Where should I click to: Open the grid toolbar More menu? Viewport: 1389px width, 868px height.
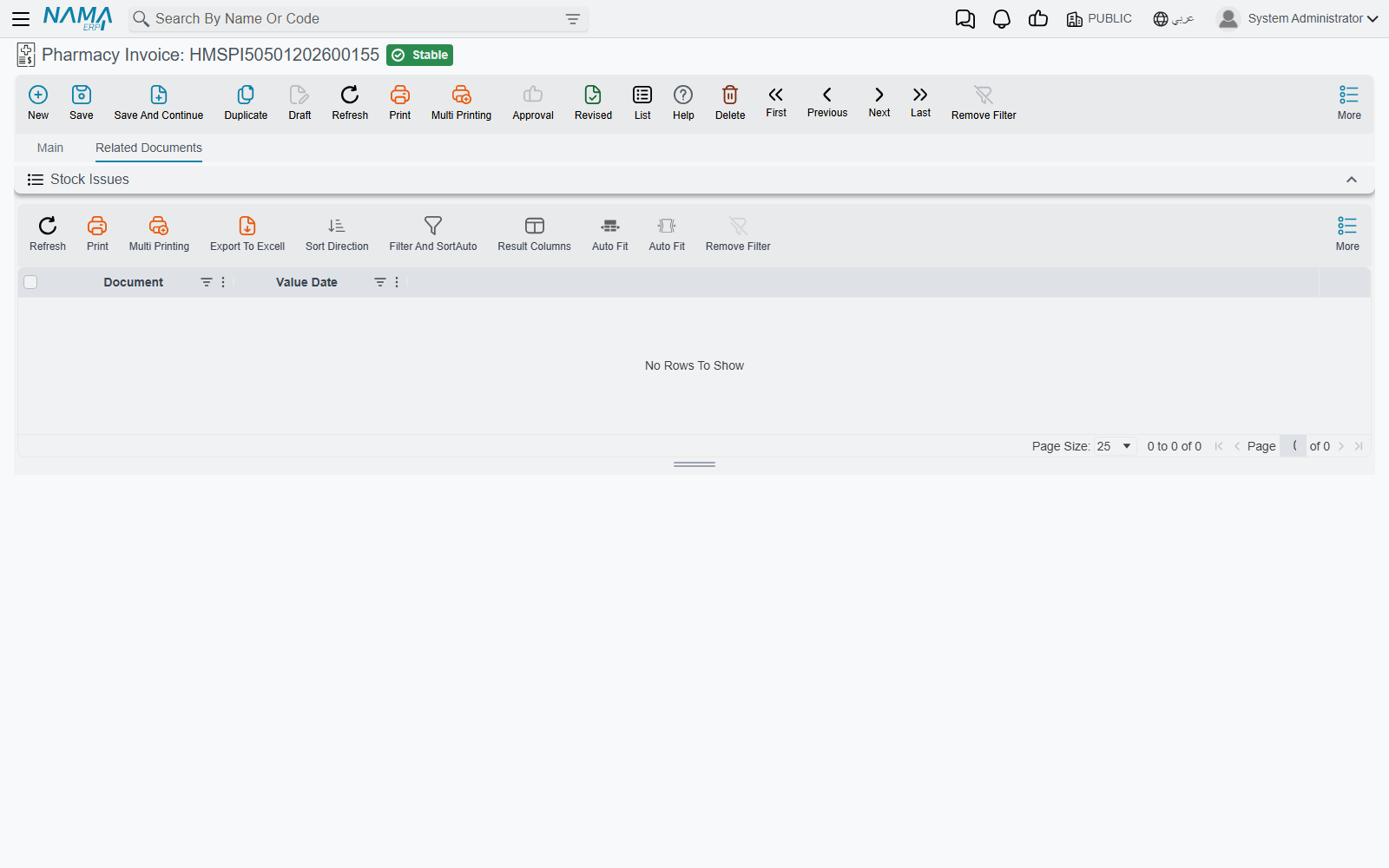[1347, 234]
